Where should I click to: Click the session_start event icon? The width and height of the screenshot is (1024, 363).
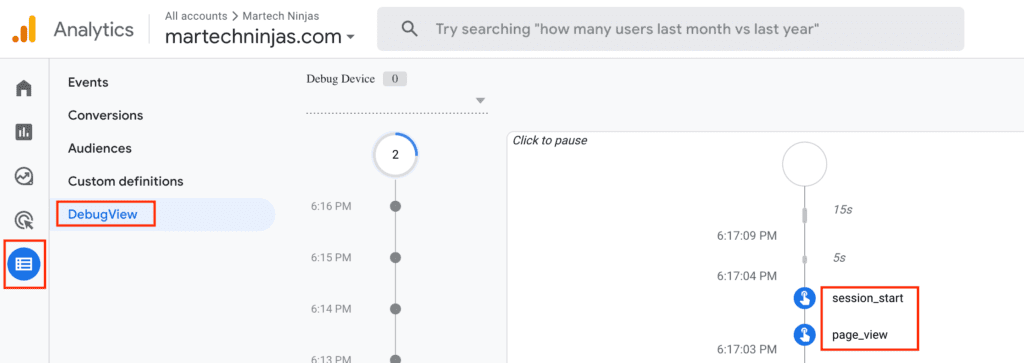(804, 298)
